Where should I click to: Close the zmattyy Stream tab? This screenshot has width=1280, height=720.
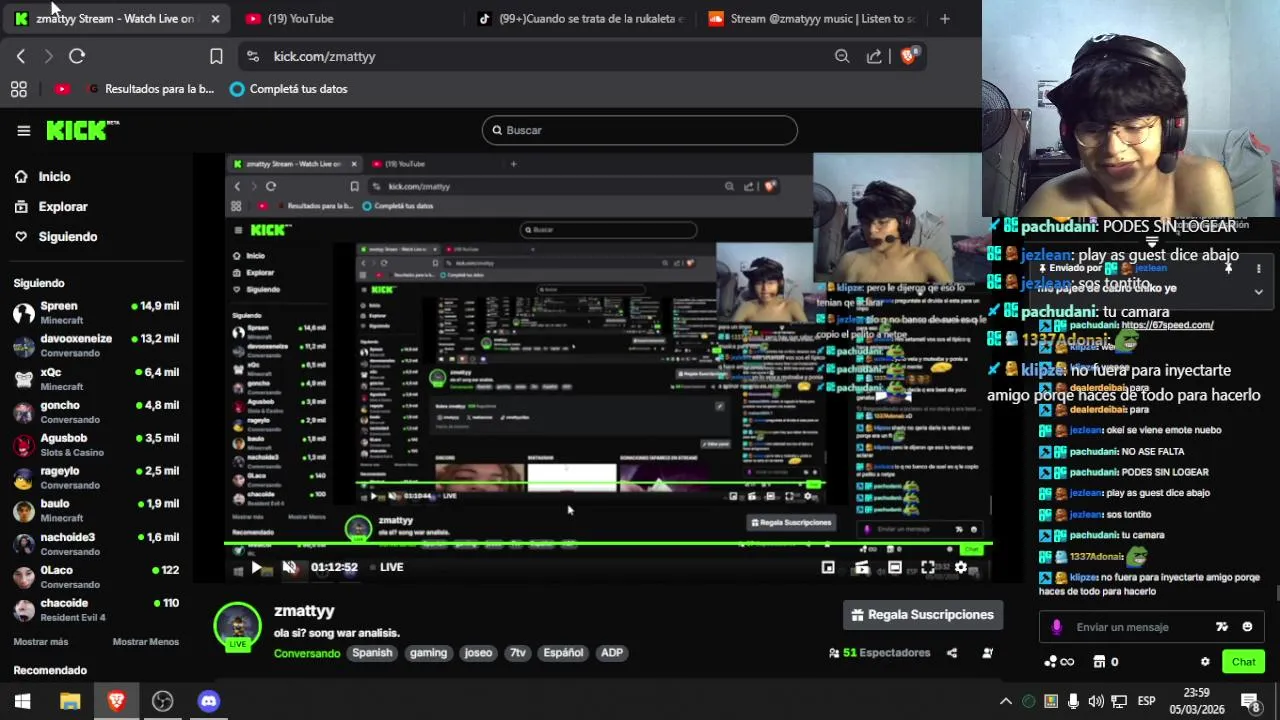pyautogui.click(x=215, y=18)
